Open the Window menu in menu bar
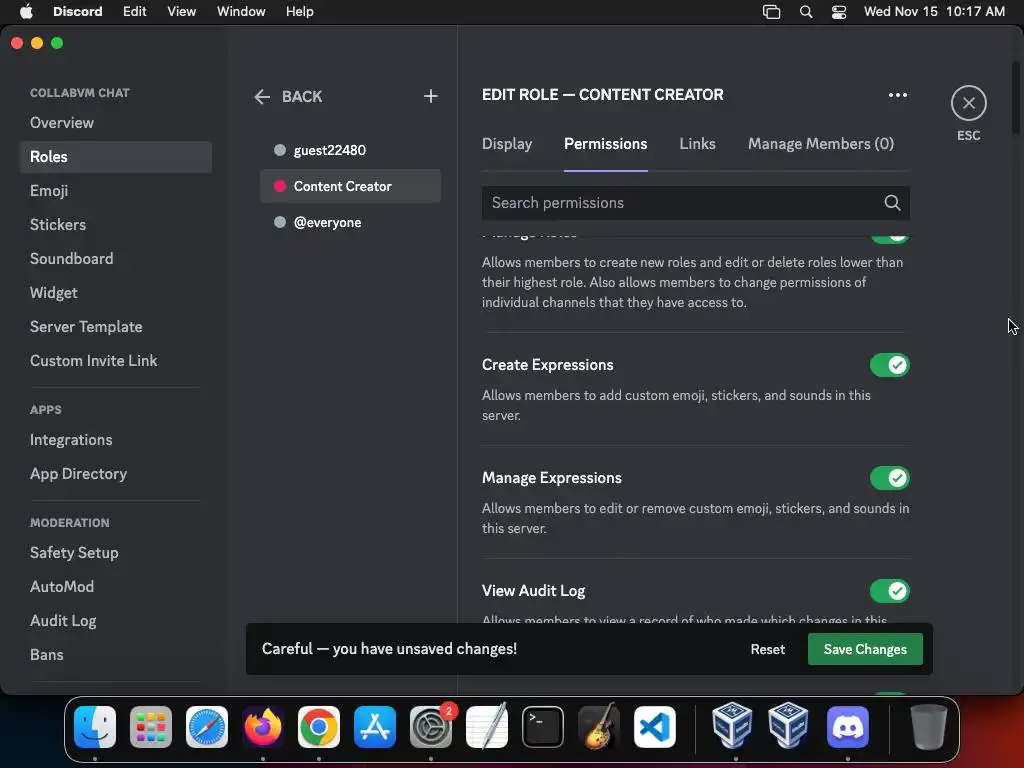 [x=241, y=12]
